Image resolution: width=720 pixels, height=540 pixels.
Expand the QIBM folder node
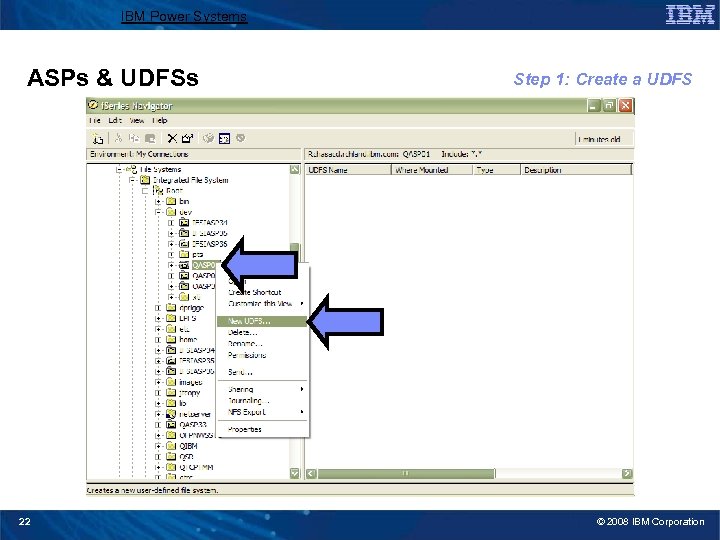158,445
